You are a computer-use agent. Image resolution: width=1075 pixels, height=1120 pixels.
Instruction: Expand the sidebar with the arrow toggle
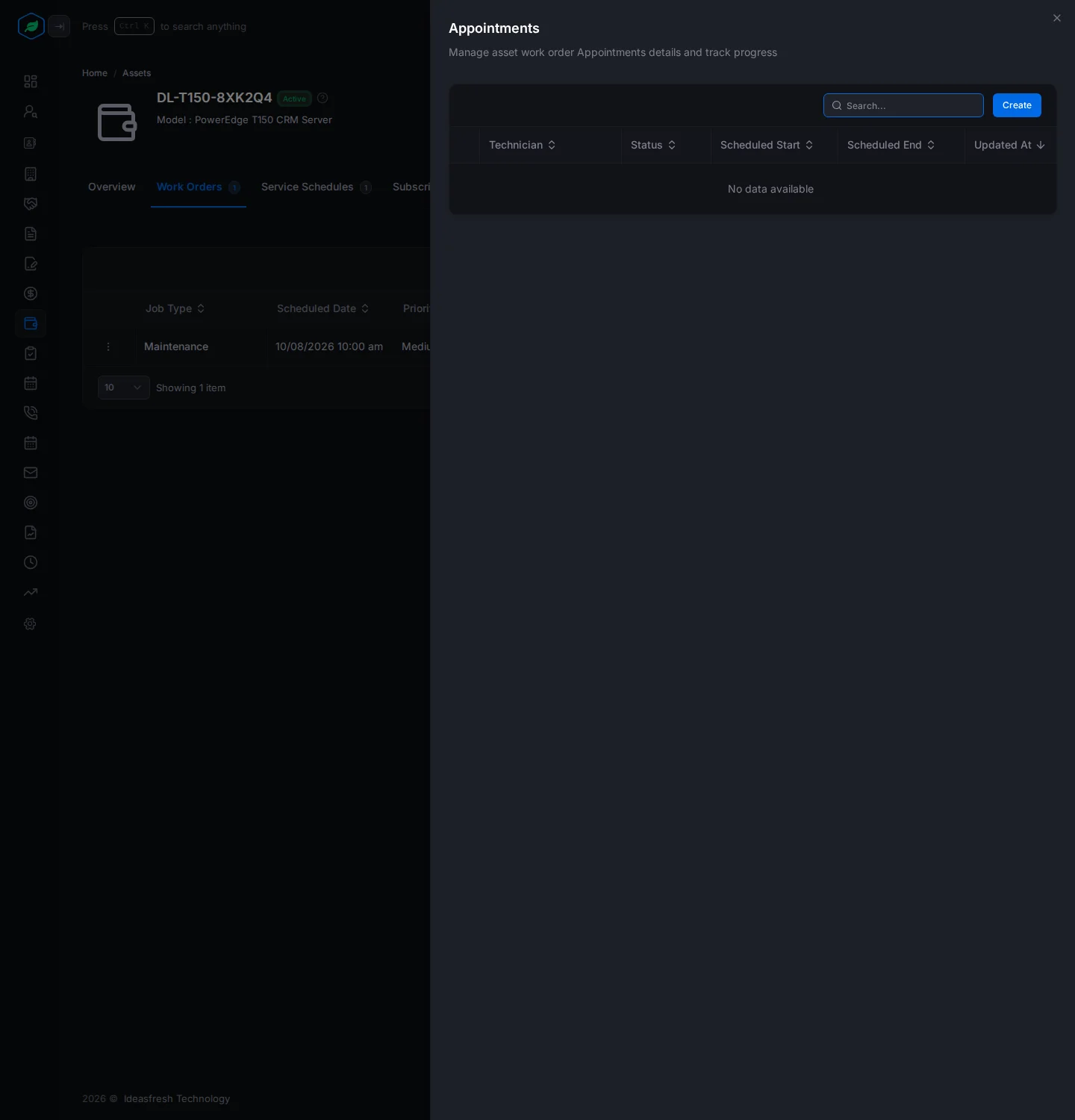(59, 26)
